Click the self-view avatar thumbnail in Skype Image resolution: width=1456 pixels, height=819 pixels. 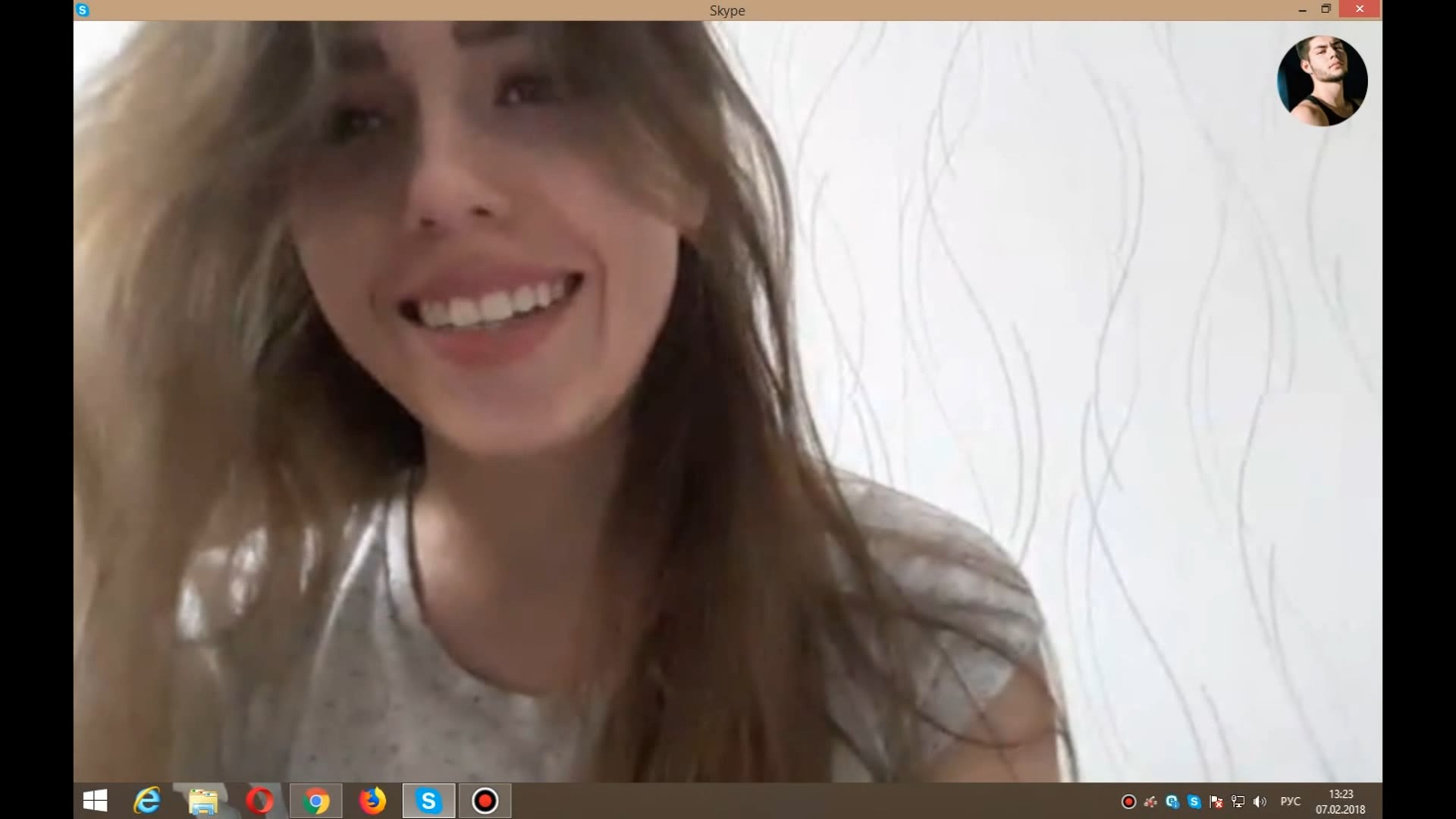pyautogui.click(x=1322, y=80)
